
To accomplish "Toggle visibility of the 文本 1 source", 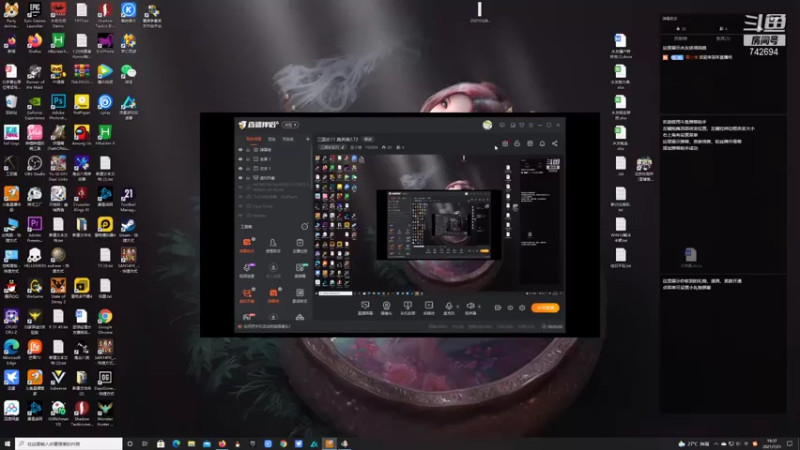I will (240, 168).
